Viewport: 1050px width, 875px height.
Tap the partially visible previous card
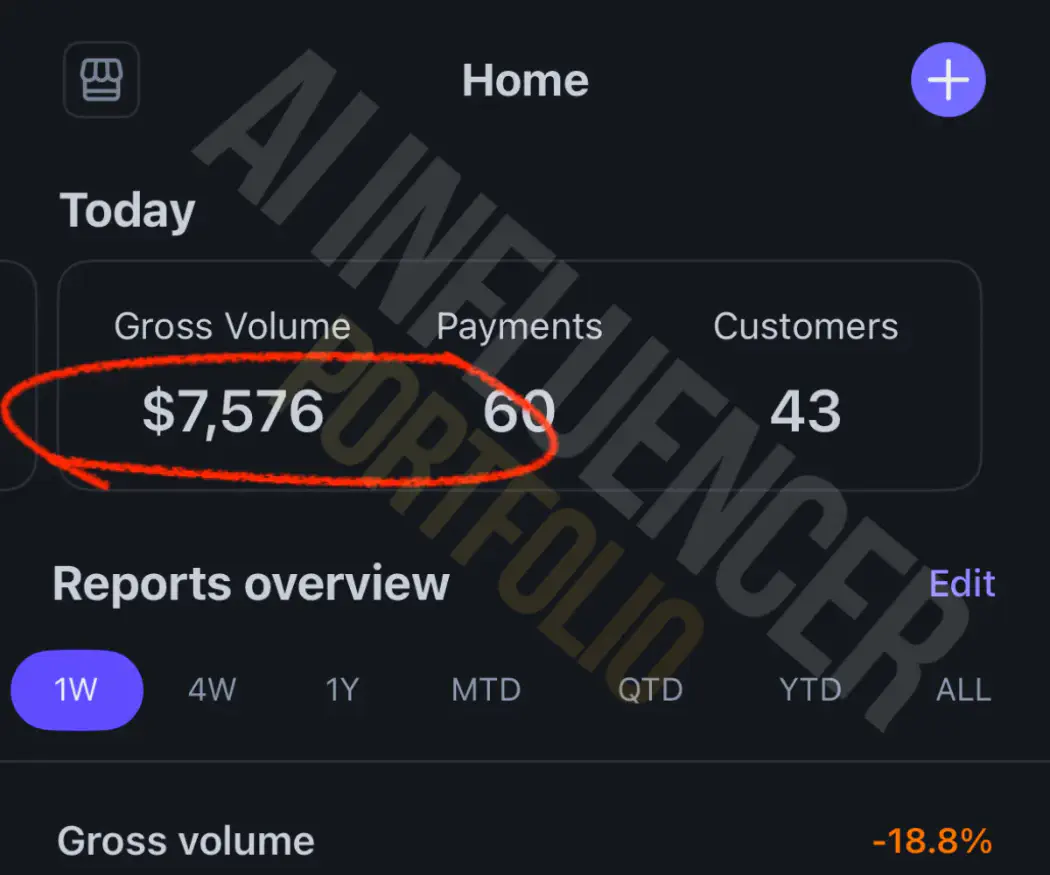(17, 375)
